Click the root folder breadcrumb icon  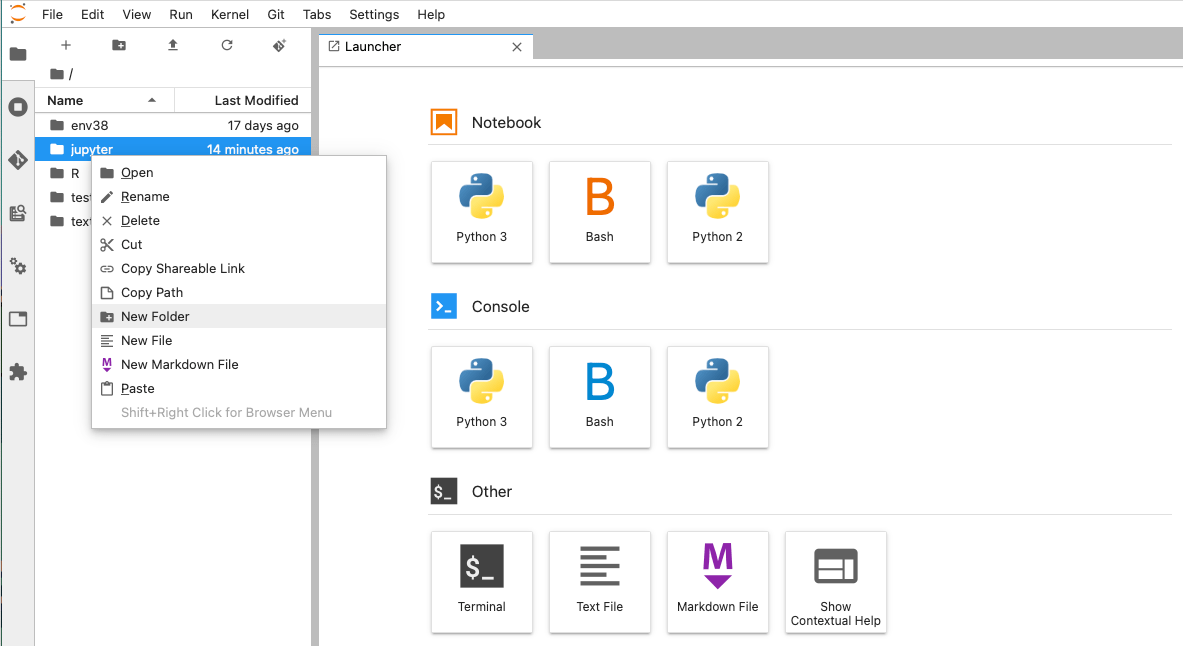57,74
